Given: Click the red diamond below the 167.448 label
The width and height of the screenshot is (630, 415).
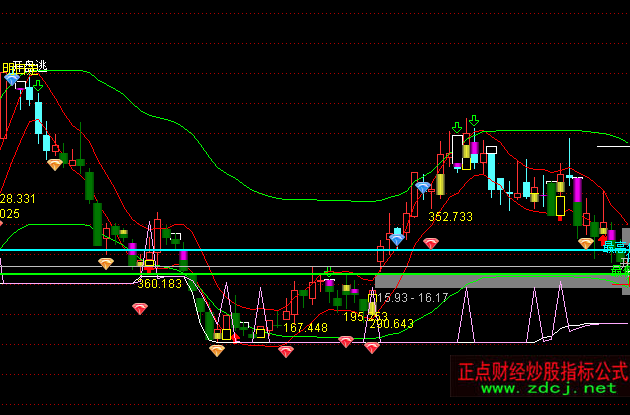Looking at the screenshot, I should coord(286,351).
